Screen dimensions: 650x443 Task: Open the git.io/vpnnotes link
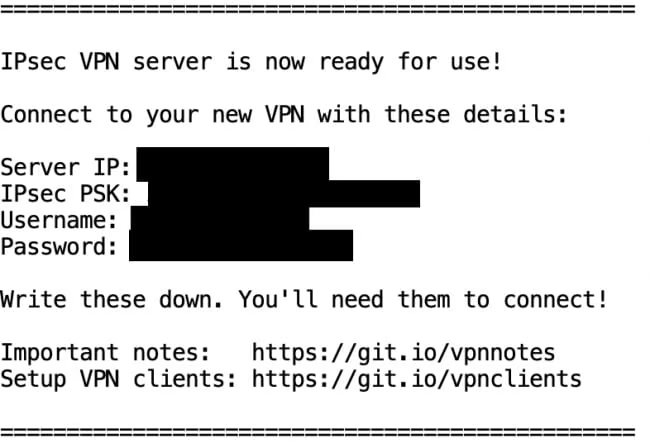403,353
